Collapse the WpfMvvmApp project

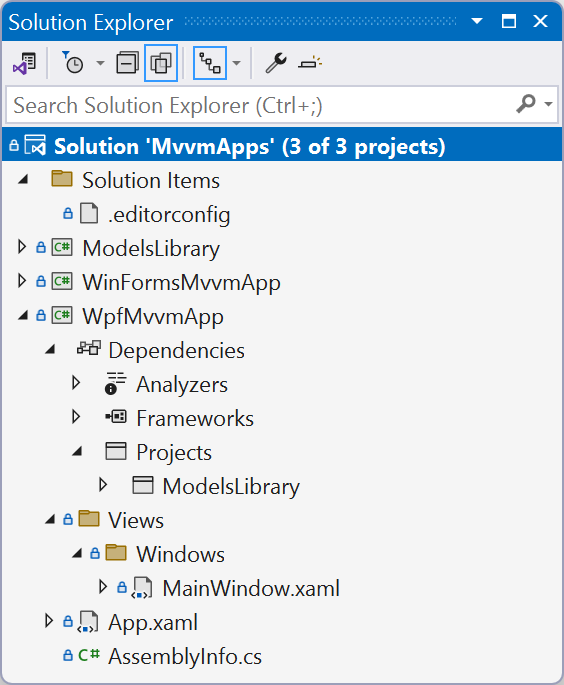pyautogui.click(x=23, y=315)
